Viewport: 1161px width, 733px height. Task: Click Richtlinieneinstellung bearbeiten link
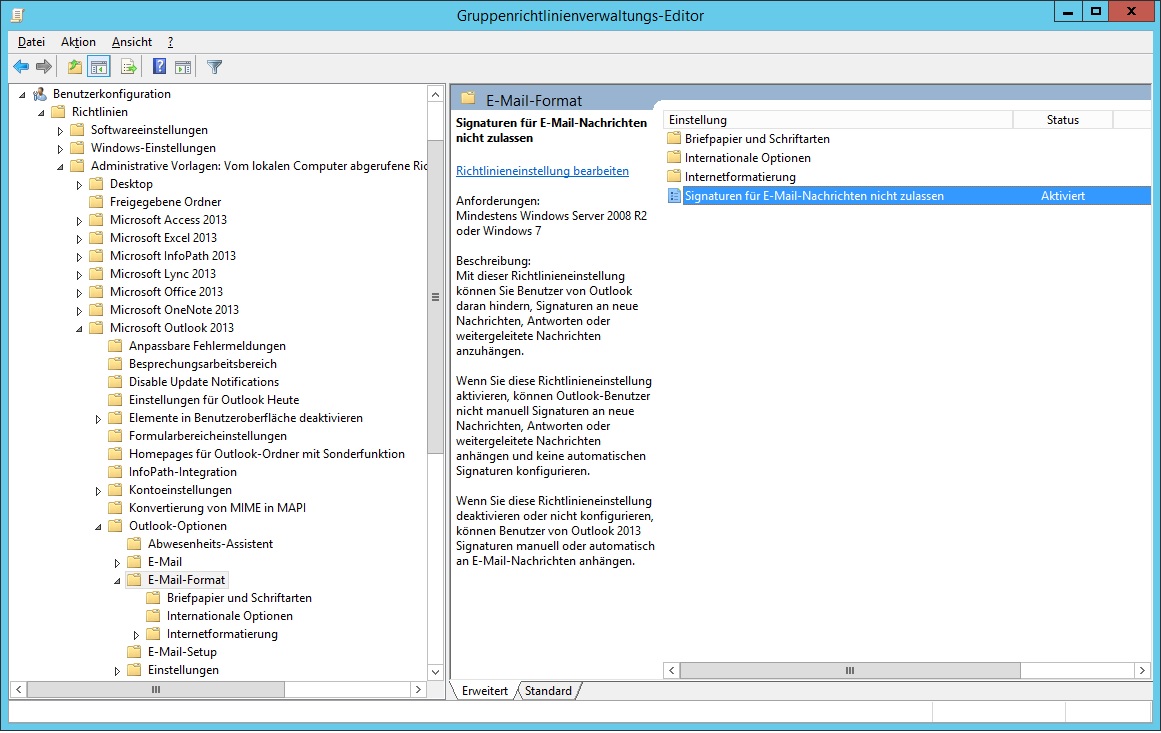coord(542,171)
